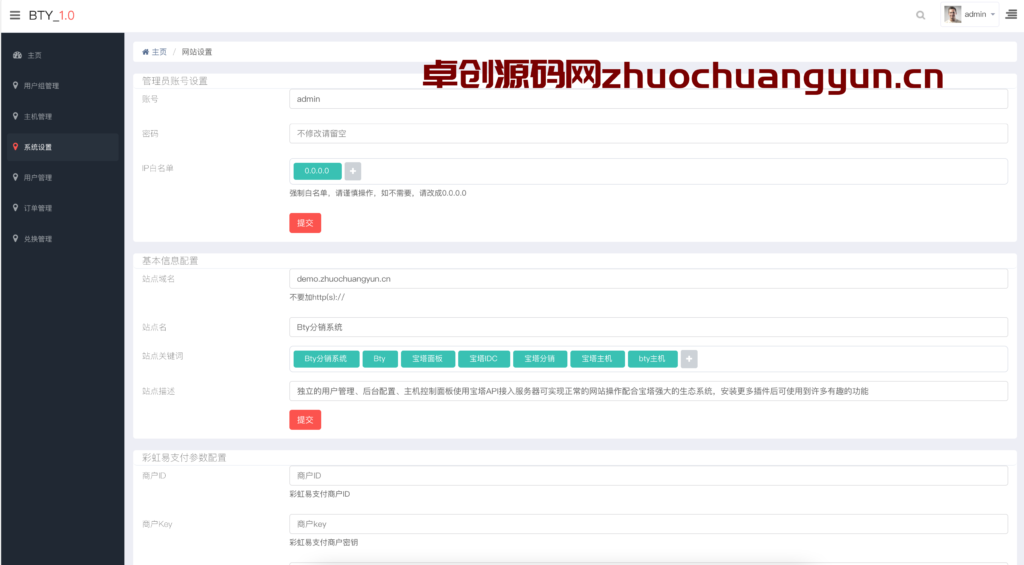Submit the 基本信息配置 form
This screenshot has width=1024, height=565.
click(x=305, y=419)
